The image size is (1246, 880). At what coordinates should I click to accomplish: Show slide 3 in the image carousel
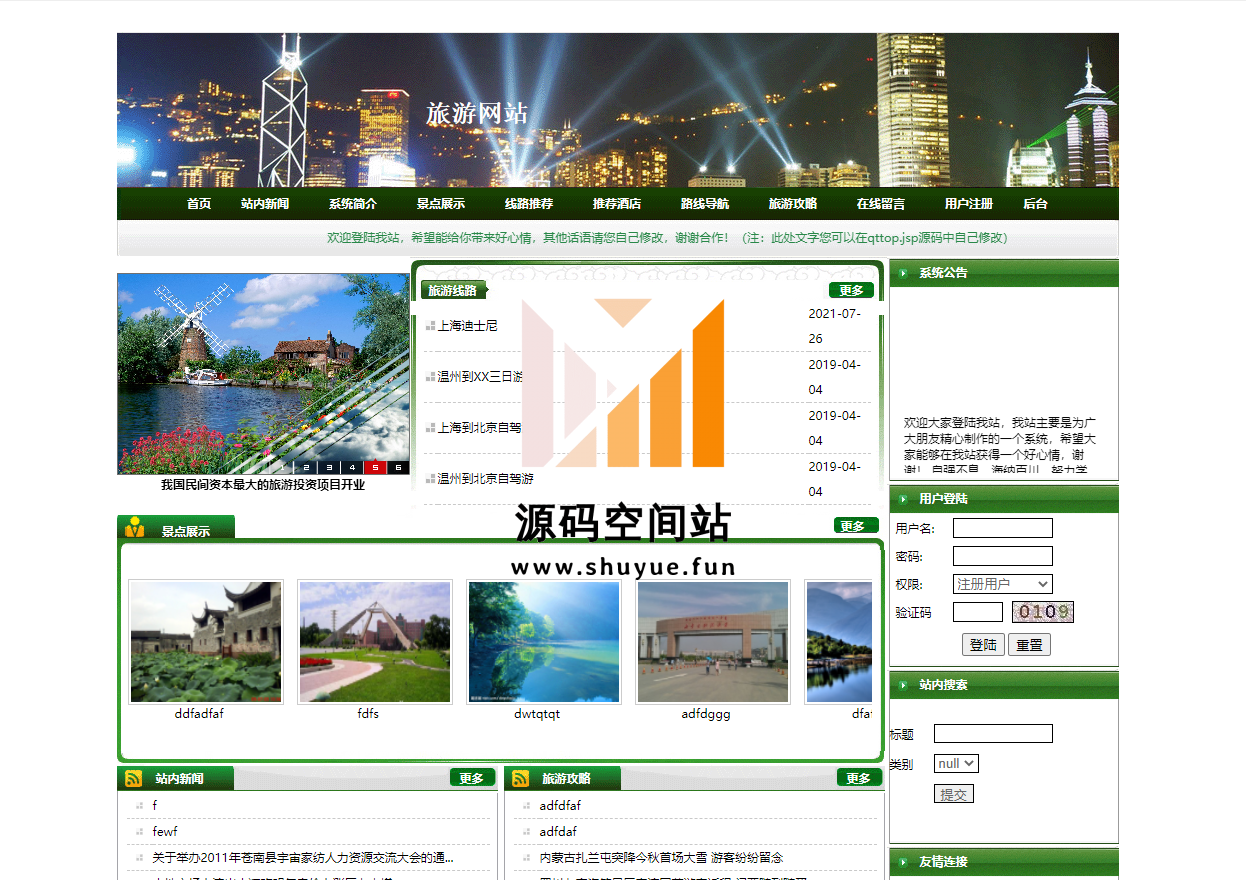coord(328,467)
